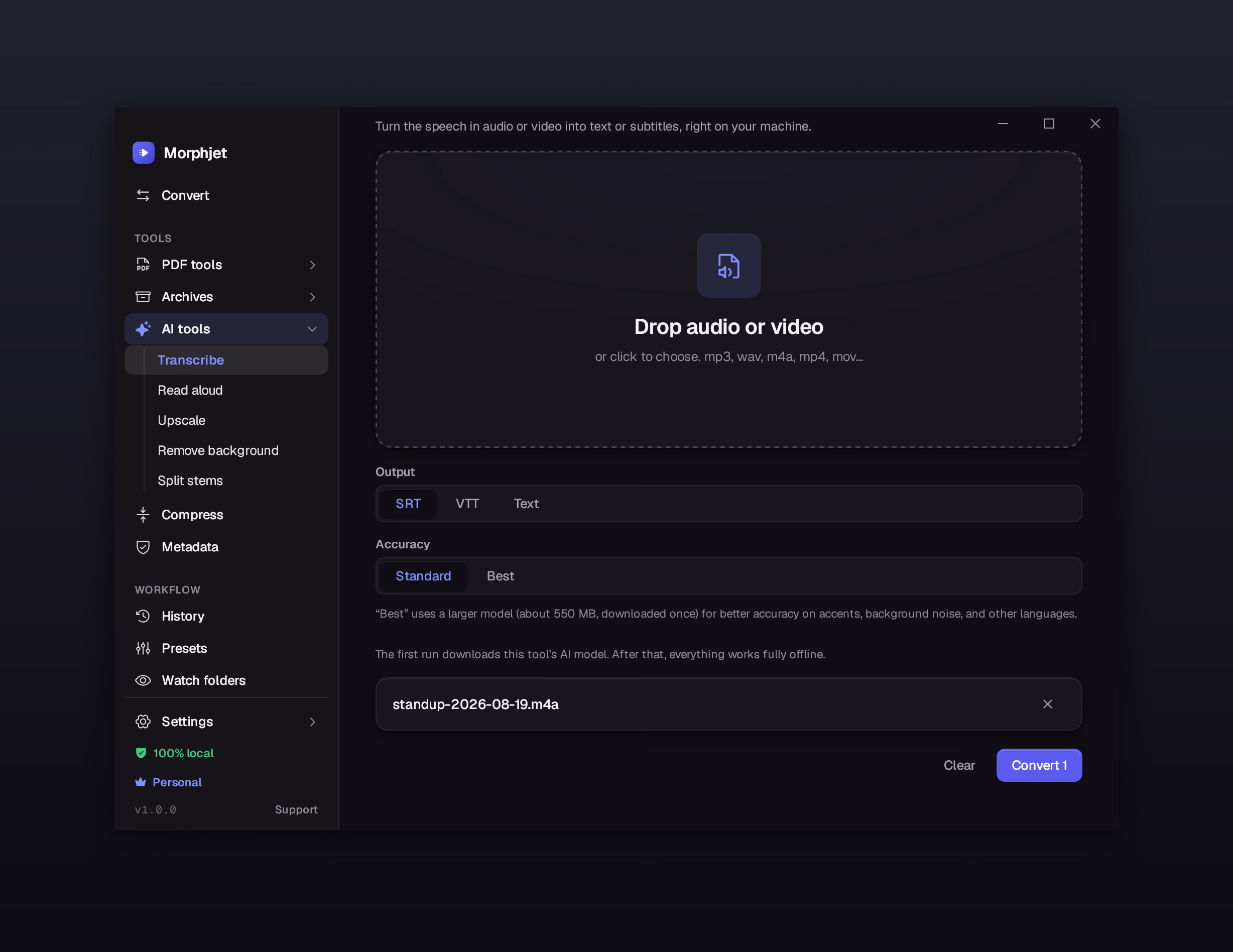Click the standup-2026-08-19.m4a file name
The width and height of the screenshot is (1233, 952).
475,704
